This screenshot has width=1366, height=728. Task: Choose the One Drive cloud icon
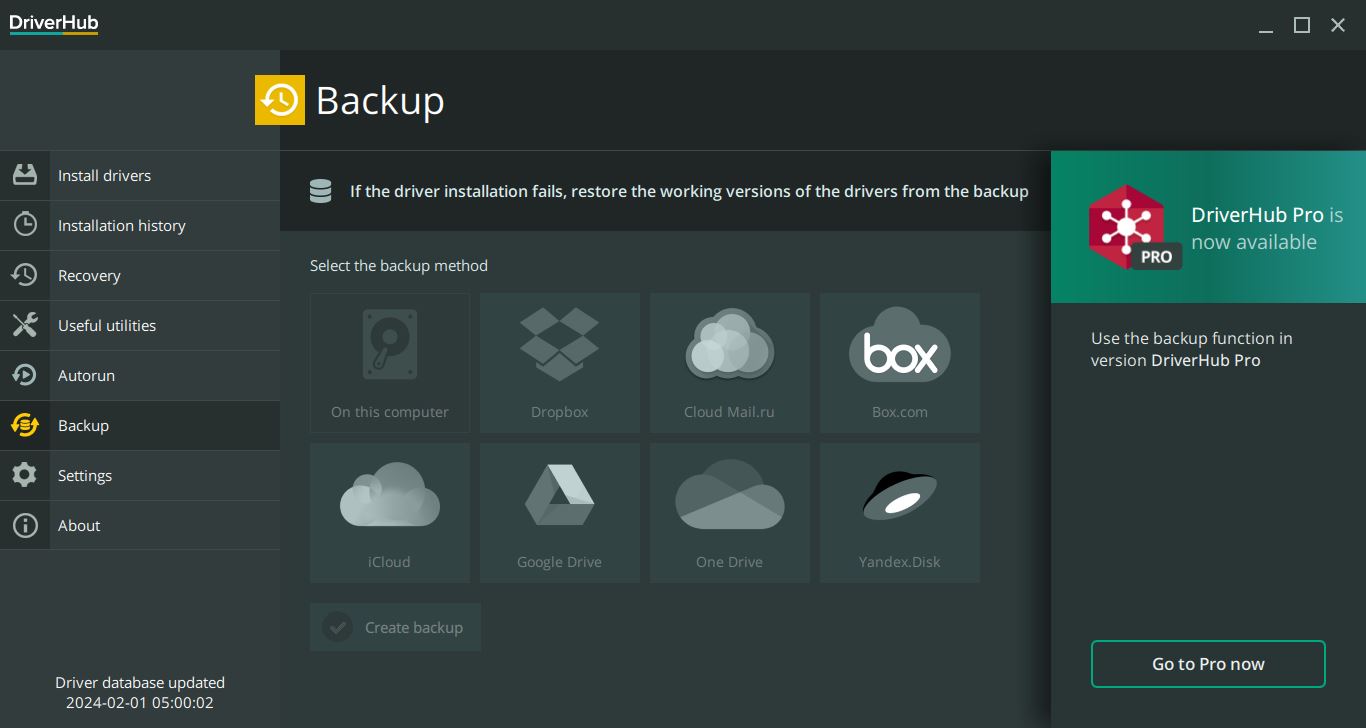coord(730,494)
